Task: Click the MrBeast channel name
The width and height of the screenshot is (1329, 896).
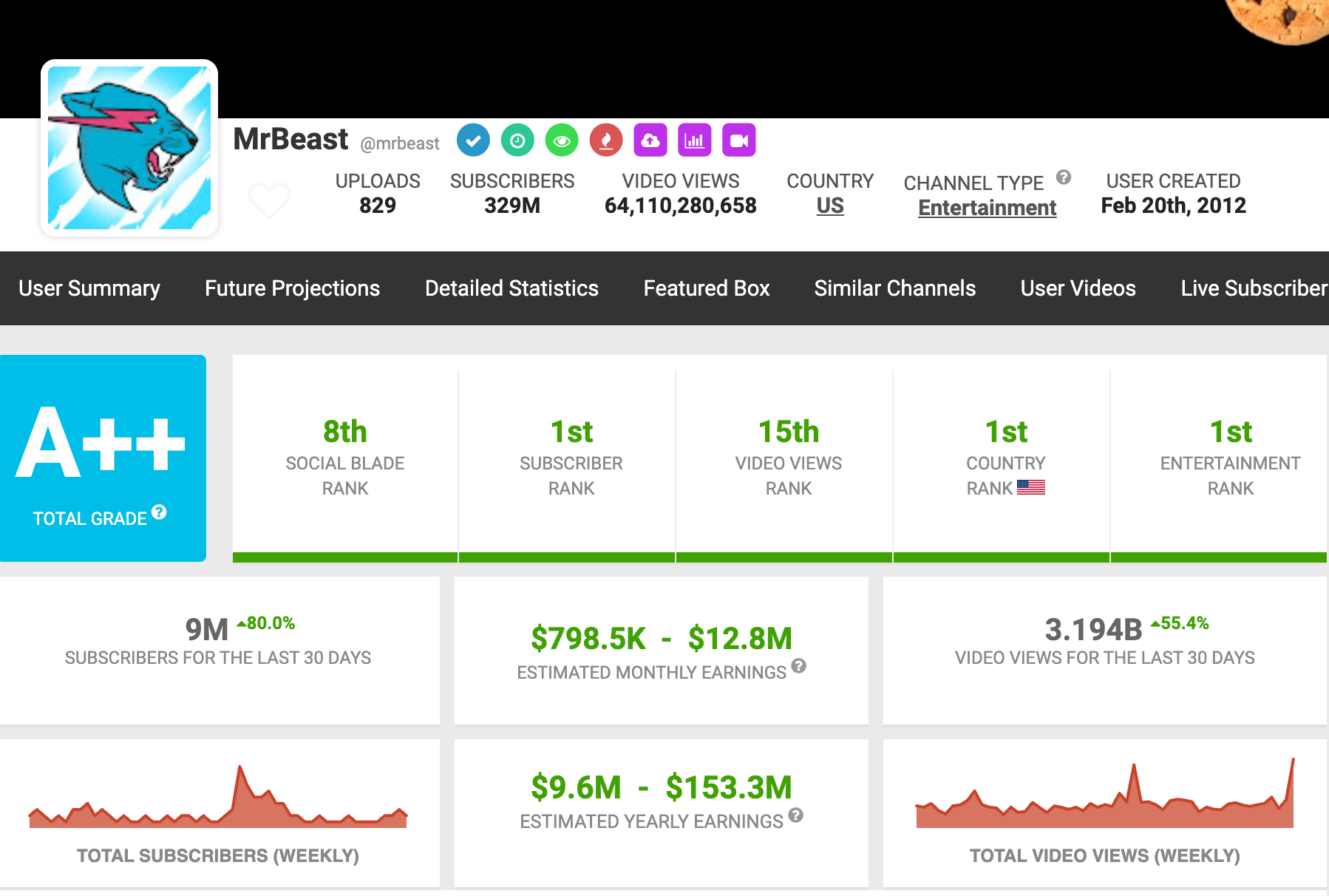Action: [x=290, y=139]
